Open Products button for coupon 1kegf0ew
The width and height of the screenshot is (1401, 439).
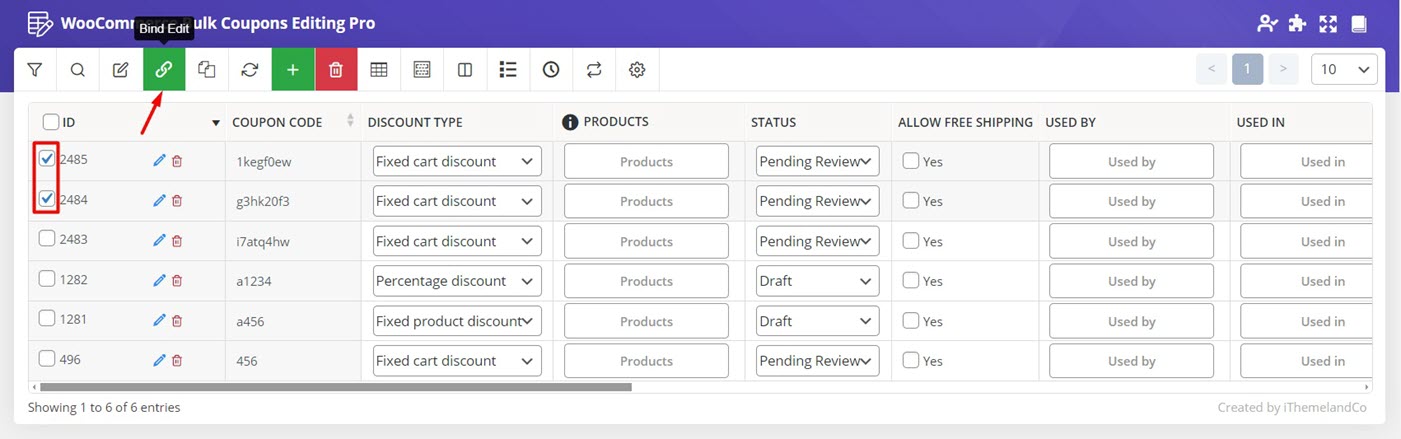coord(646,161)
